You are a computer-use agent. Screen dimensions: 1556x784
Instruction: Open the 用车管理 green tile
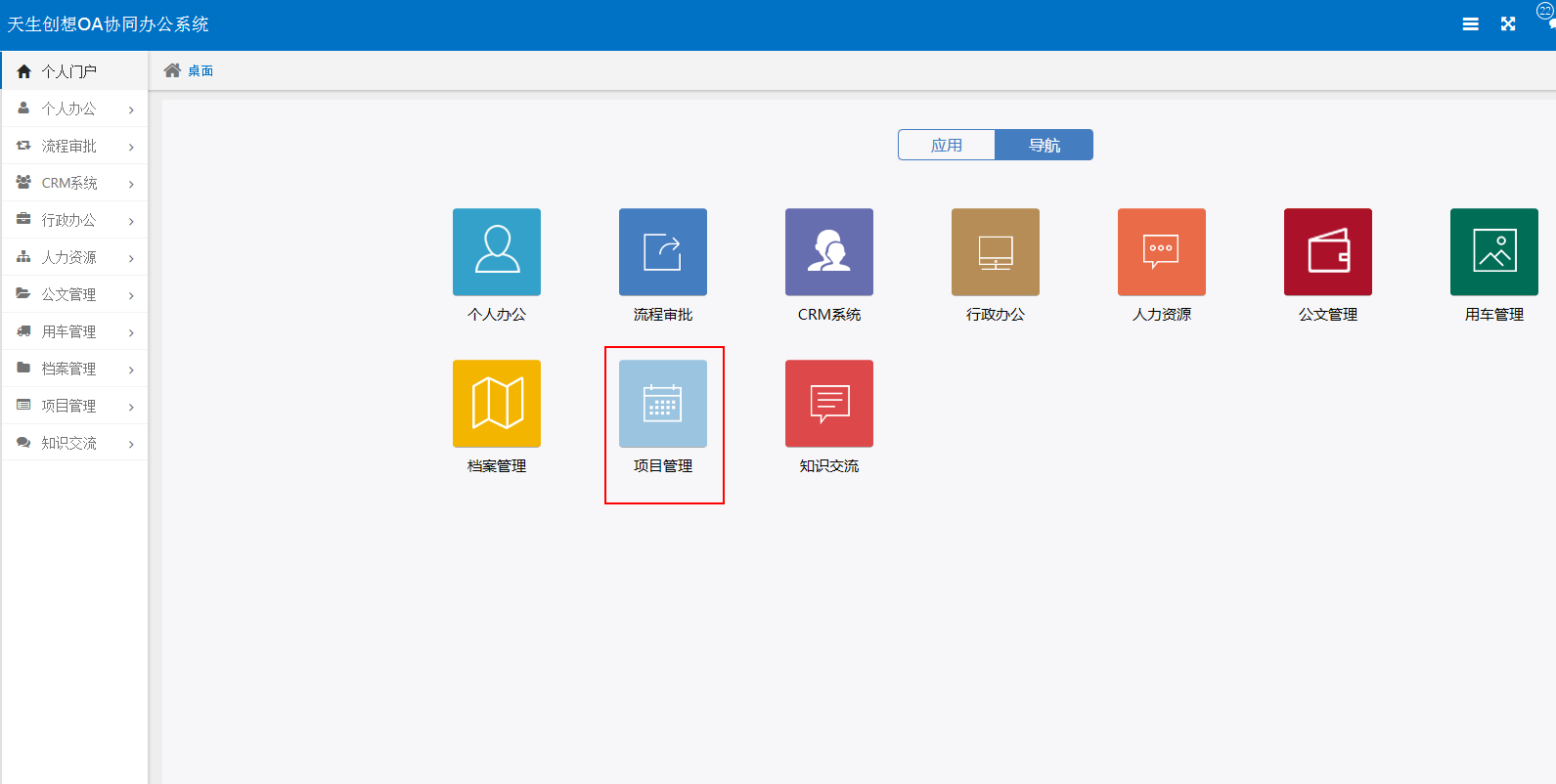pyautogui.click(x=1494, y=252)
